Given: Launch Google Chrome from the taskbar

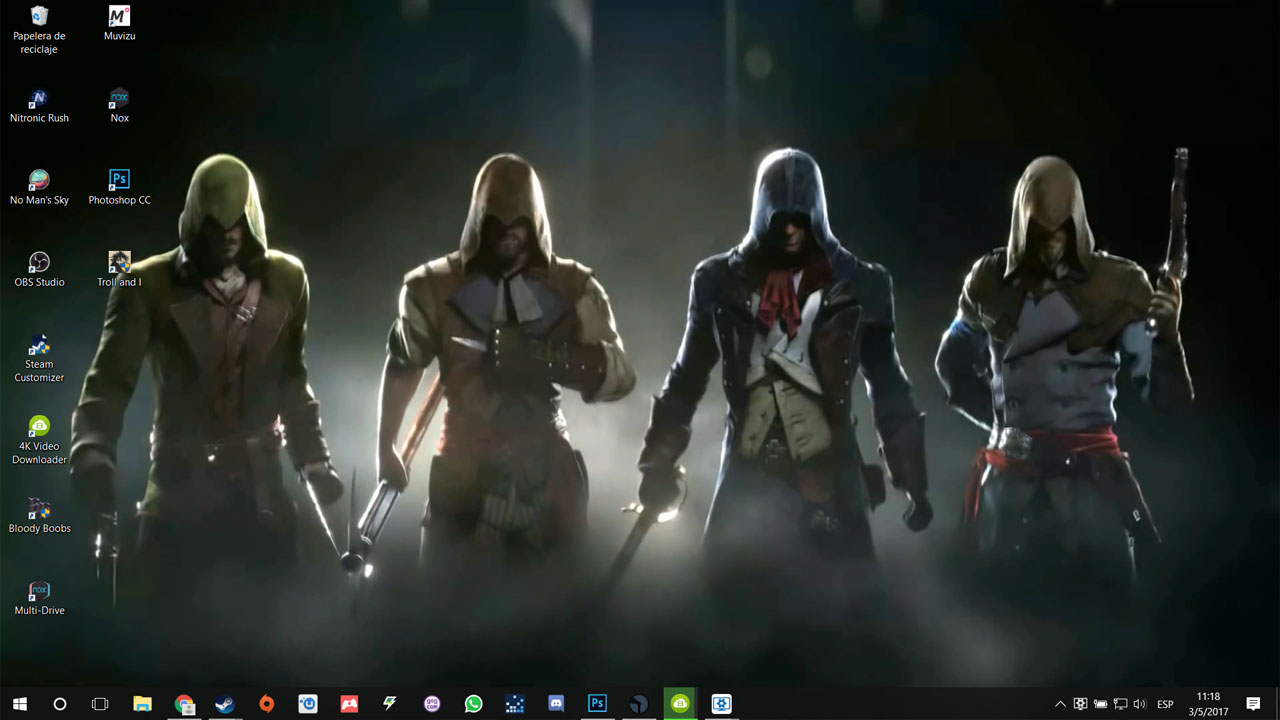Looking at the screenshot, I should [184, 704].
